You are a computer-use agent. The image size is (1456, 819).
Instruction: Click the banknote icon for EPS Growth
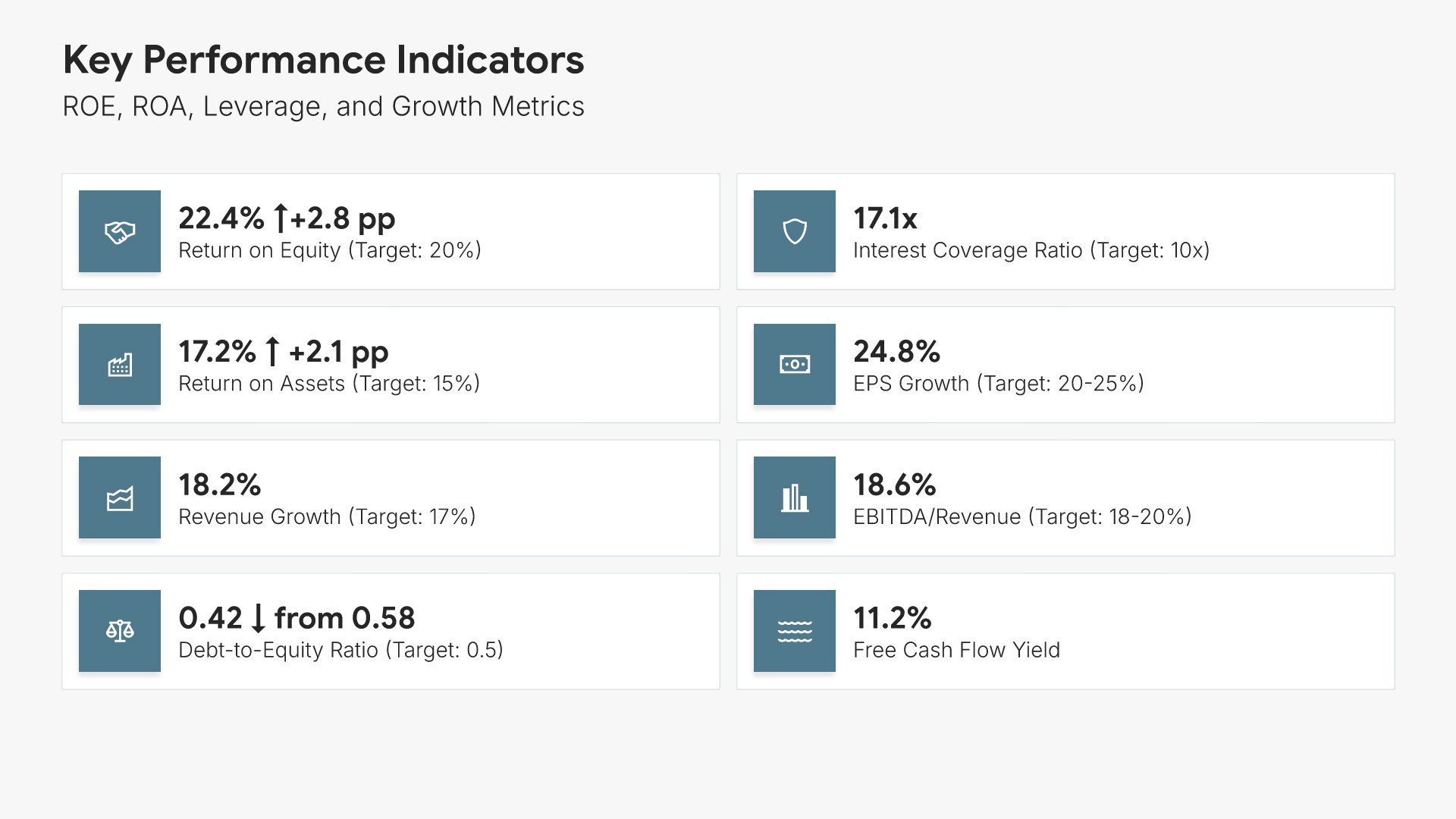point(795,366)
